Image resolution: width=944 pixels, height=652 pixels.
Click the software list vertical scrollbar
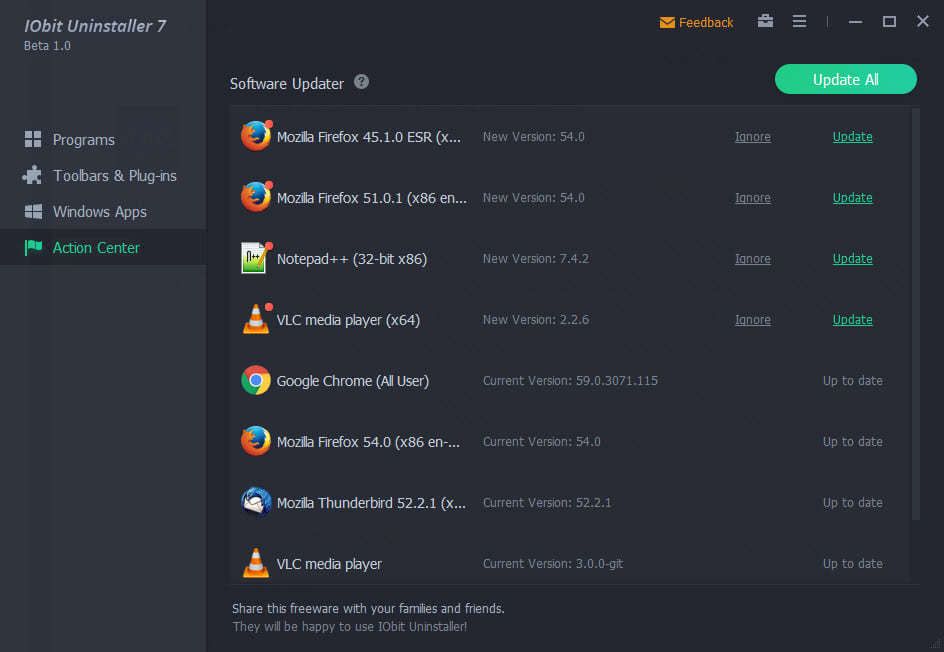pos(916,314)
